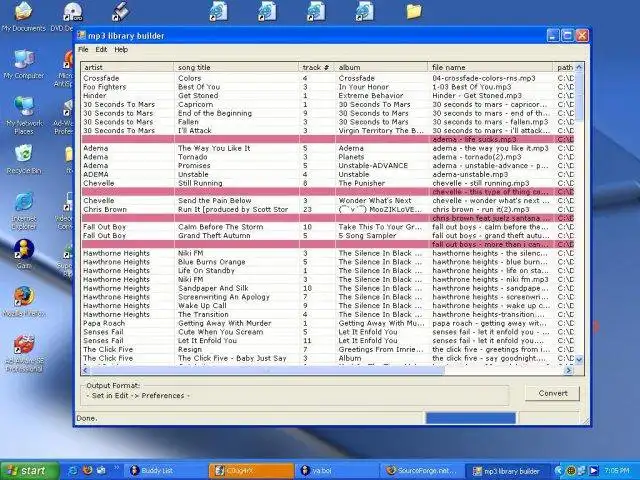The image size is (640, 480).
Task: Launch the Gaim desktop shortcut
Action: pos(24,254)
